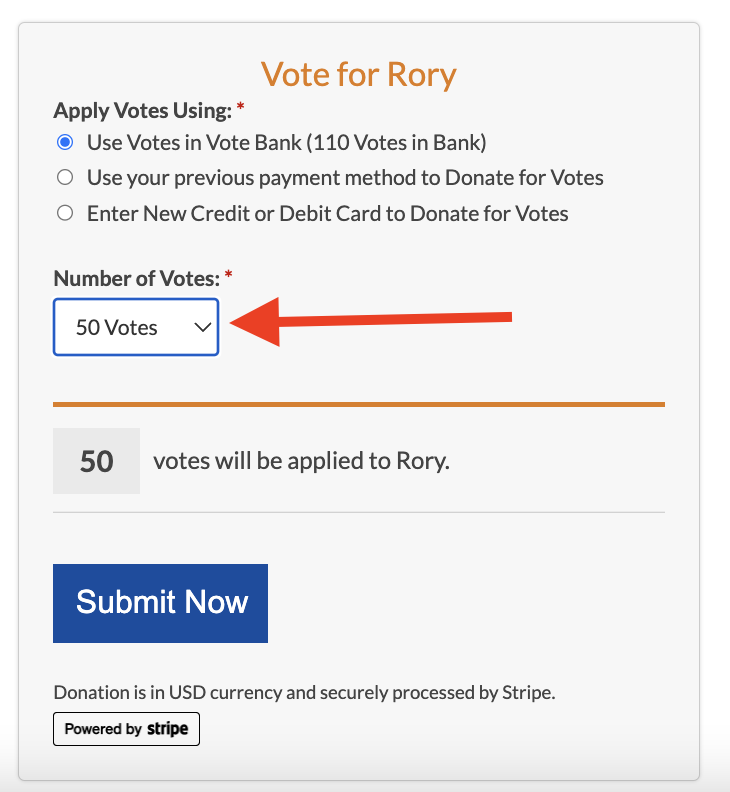
Task: Click the orange divider line
Action: click(359, 404)
